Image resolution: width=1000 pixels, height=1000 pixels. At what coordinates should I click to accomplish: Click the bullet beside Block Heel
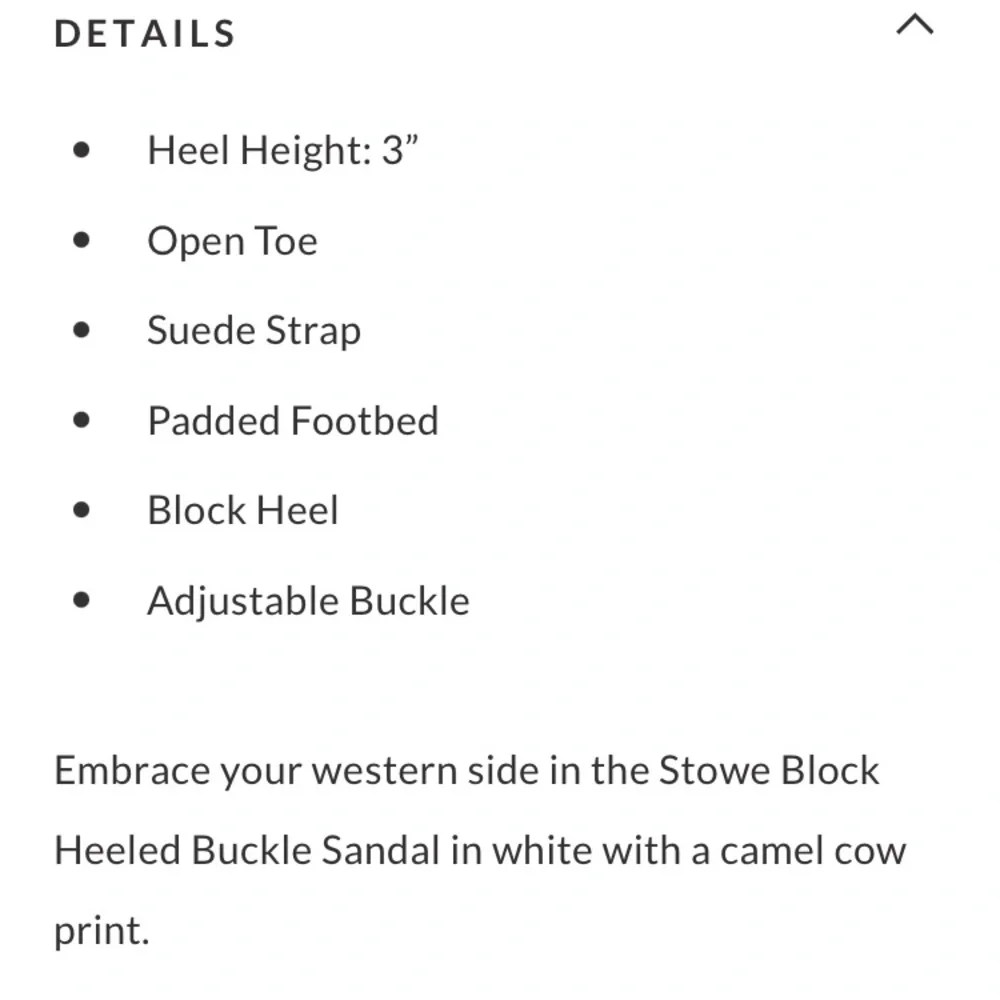(82, 511)
